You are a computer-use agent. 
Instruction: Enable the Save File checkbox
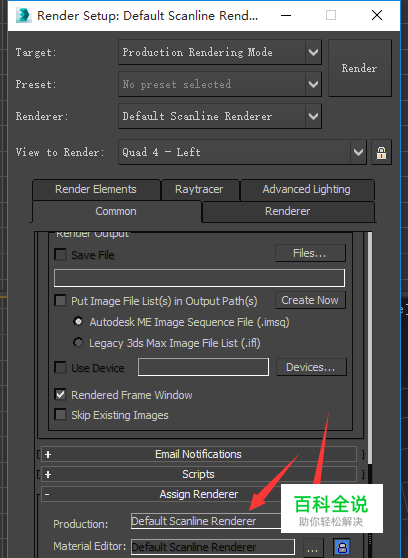[x=60, y=255]
